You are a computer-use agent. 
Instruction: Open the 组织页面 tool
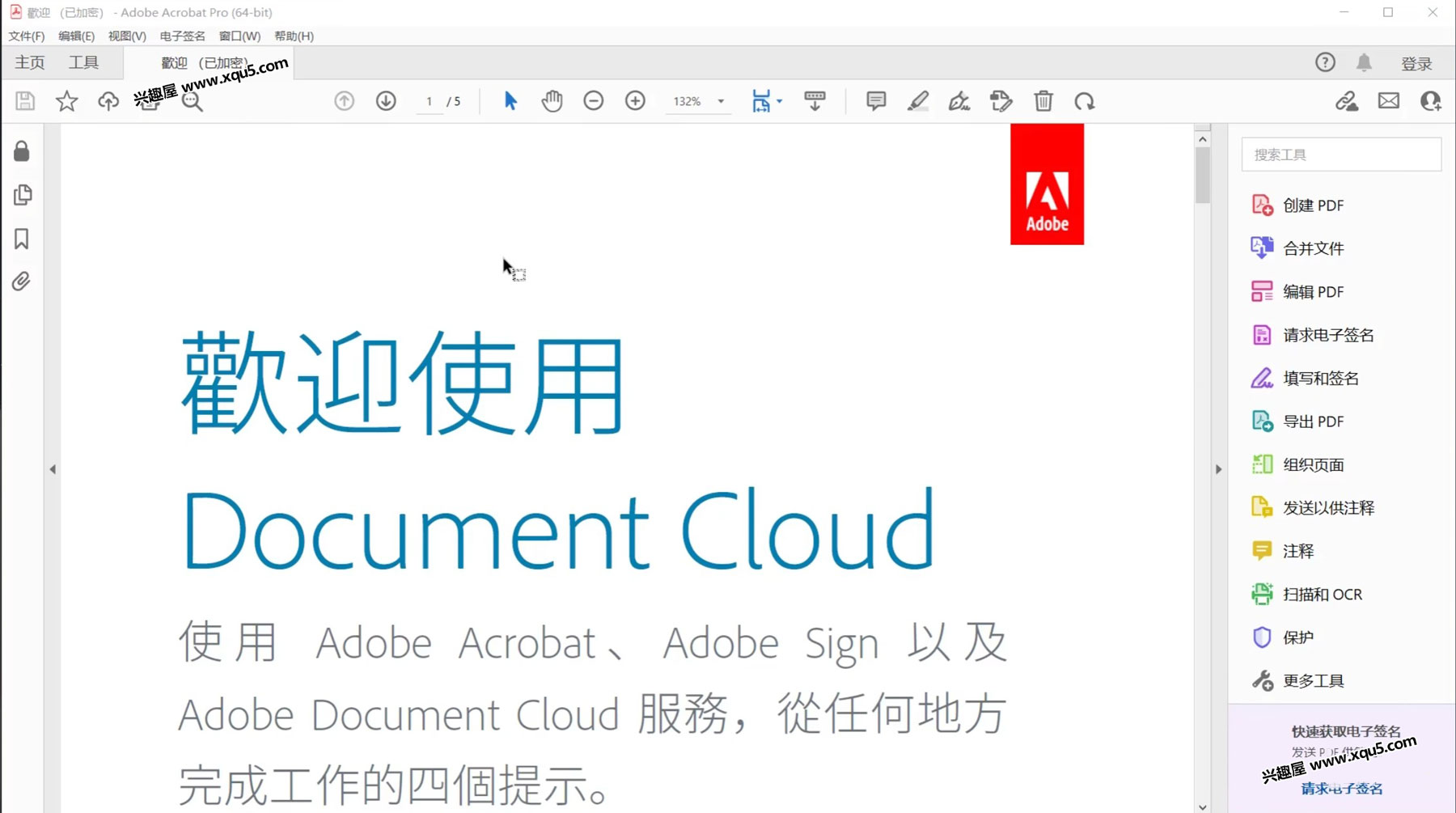tap(1297, 465)
